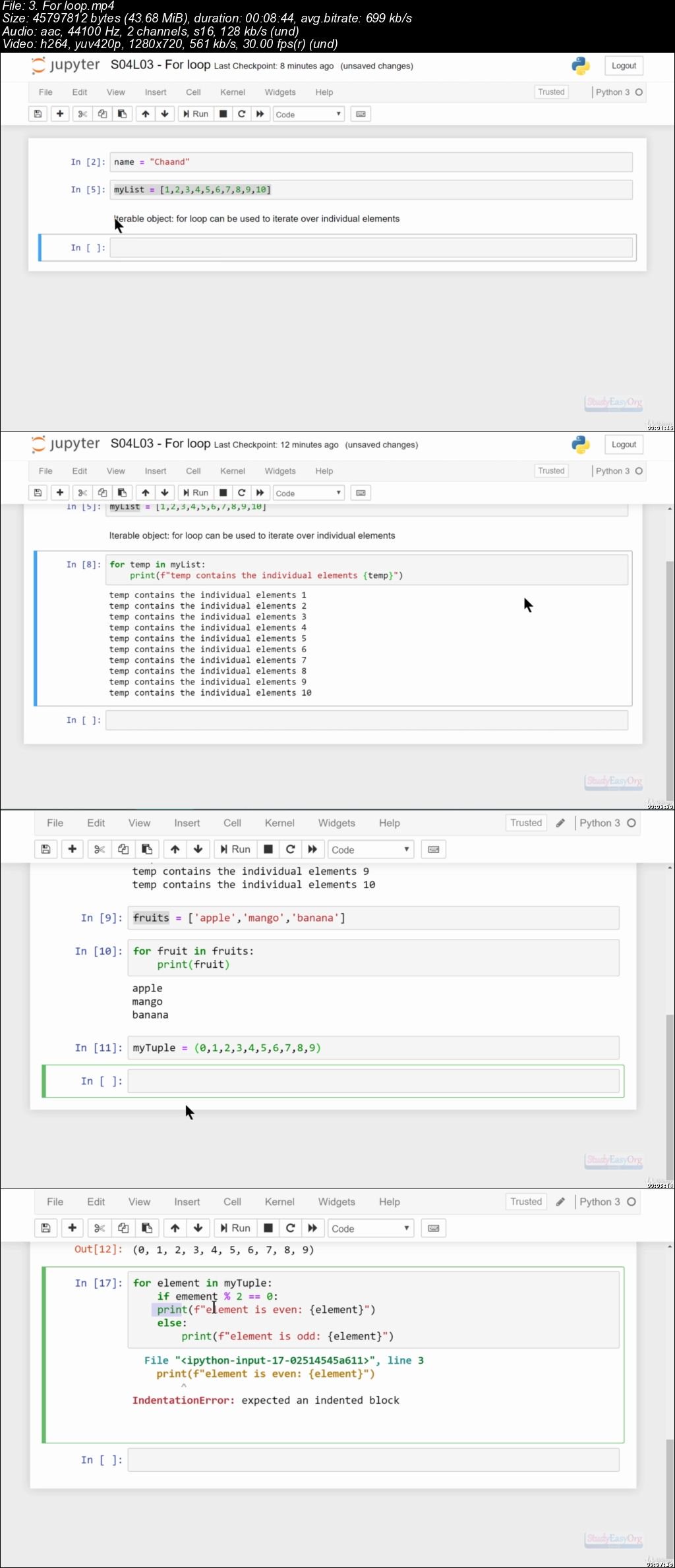The image size is (675, 1568).
Task: Open Code cell type dropdown in IndentationError frame
Action: [x=371, y=1228]
